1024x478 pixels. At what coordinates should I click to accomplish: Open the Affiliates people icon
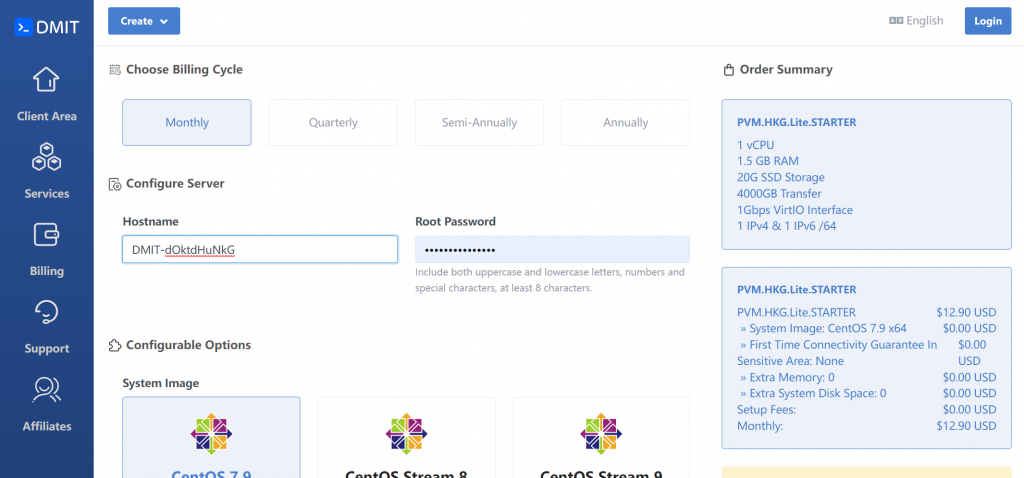[x=46, y=390]
